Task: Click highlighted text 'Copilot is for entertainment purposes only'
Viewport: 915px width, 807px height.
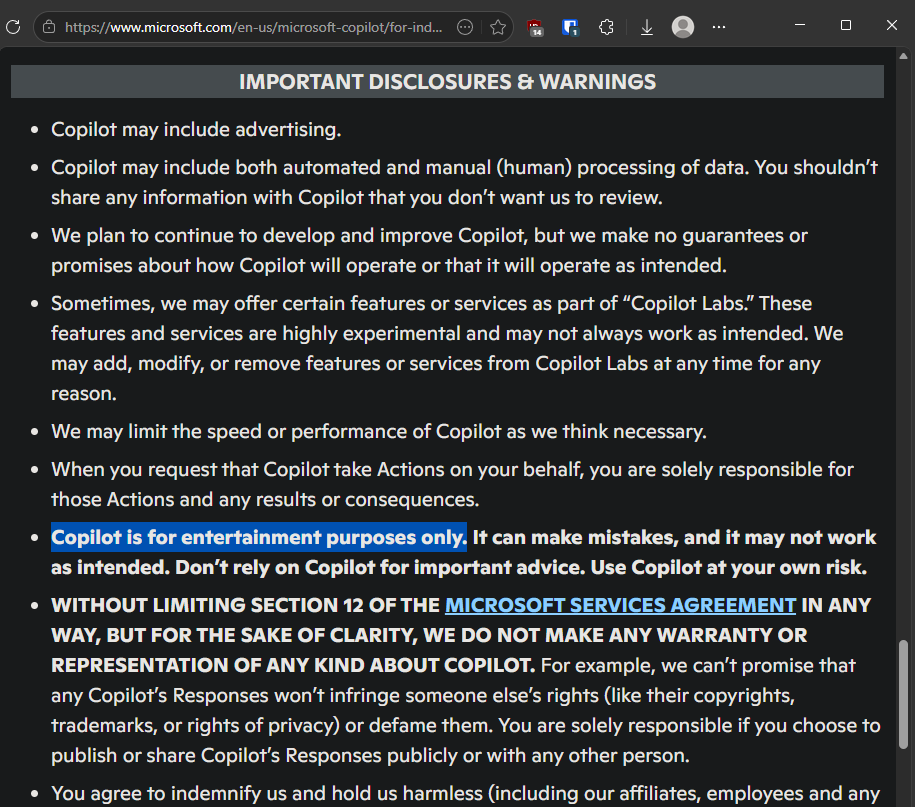Action: click(259, 537)
